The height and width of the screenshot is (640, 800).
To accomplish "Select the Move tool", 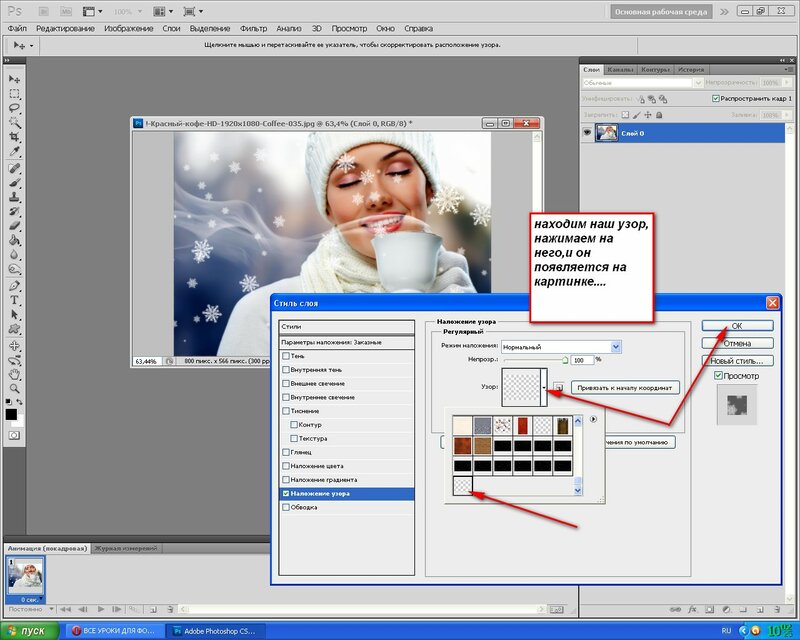I will (x=14, y=78).
